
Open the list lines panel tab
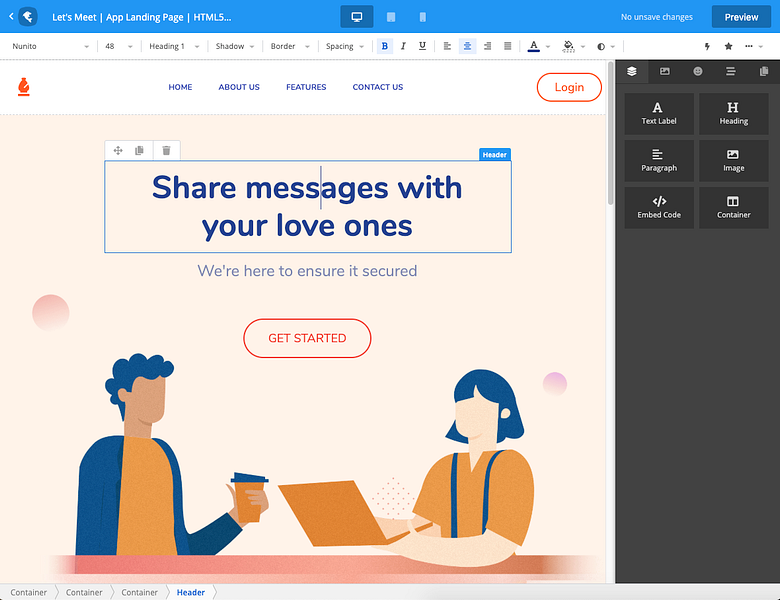pyautogui.click(x=731, y=71)
